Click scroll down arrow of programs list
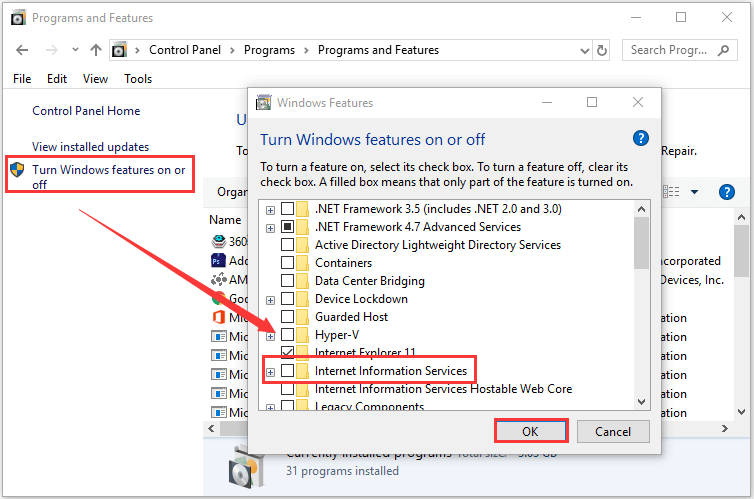The width and height of the screenshot is (754, 499). pos(742,412)
